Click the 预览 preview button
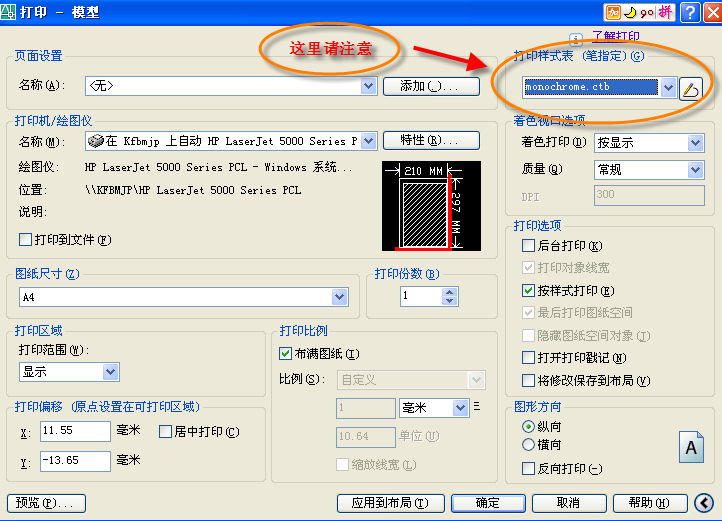722x521 pixels. pos(47,503)
